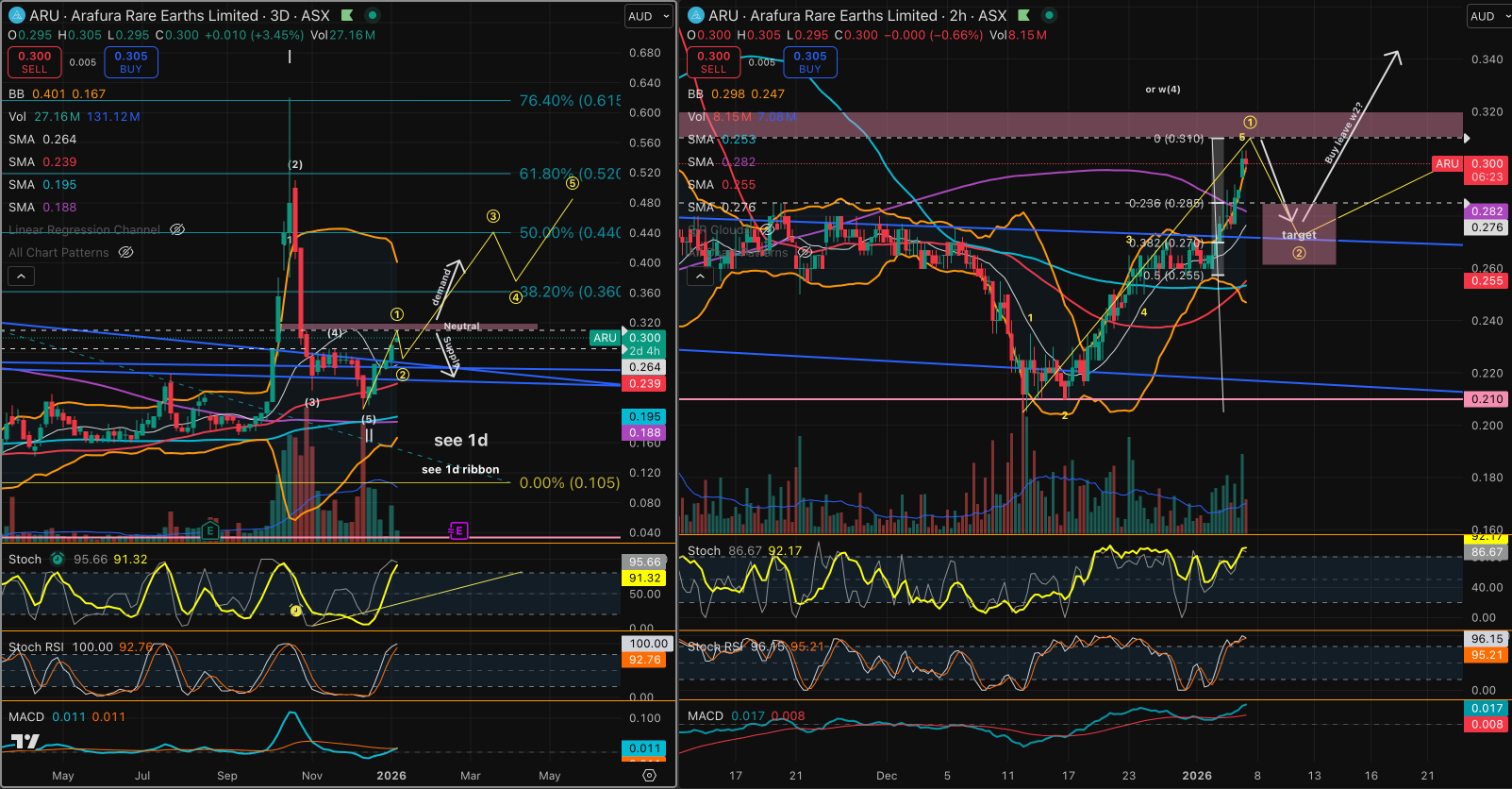
Task: Collapse the indicator legend on 3D chart
Action: click(21, 276)
